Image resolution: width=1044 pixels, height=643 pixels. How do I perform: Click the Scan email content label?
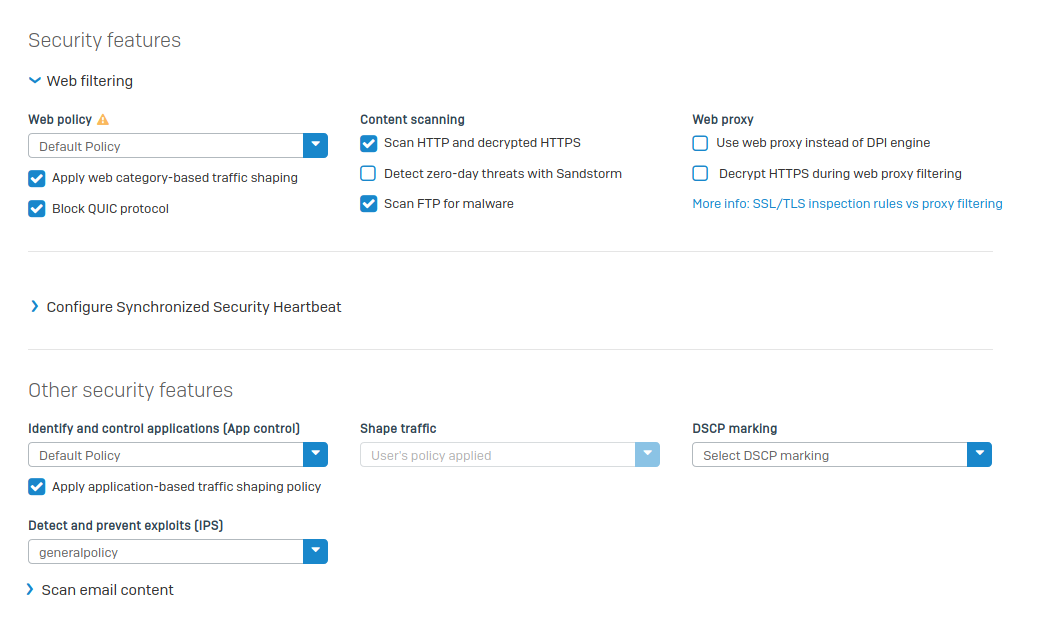tap(107, 590)
